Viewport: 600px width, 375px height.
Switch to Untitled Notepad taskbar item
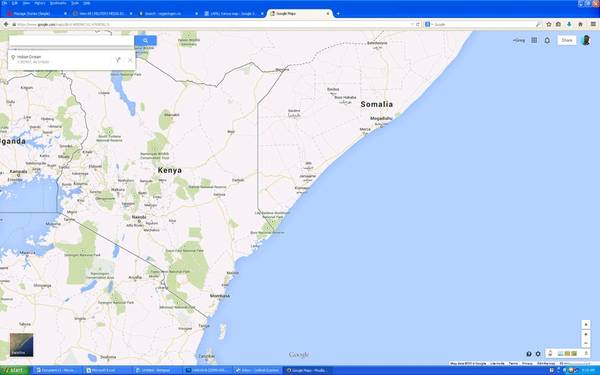coord(158,370)
